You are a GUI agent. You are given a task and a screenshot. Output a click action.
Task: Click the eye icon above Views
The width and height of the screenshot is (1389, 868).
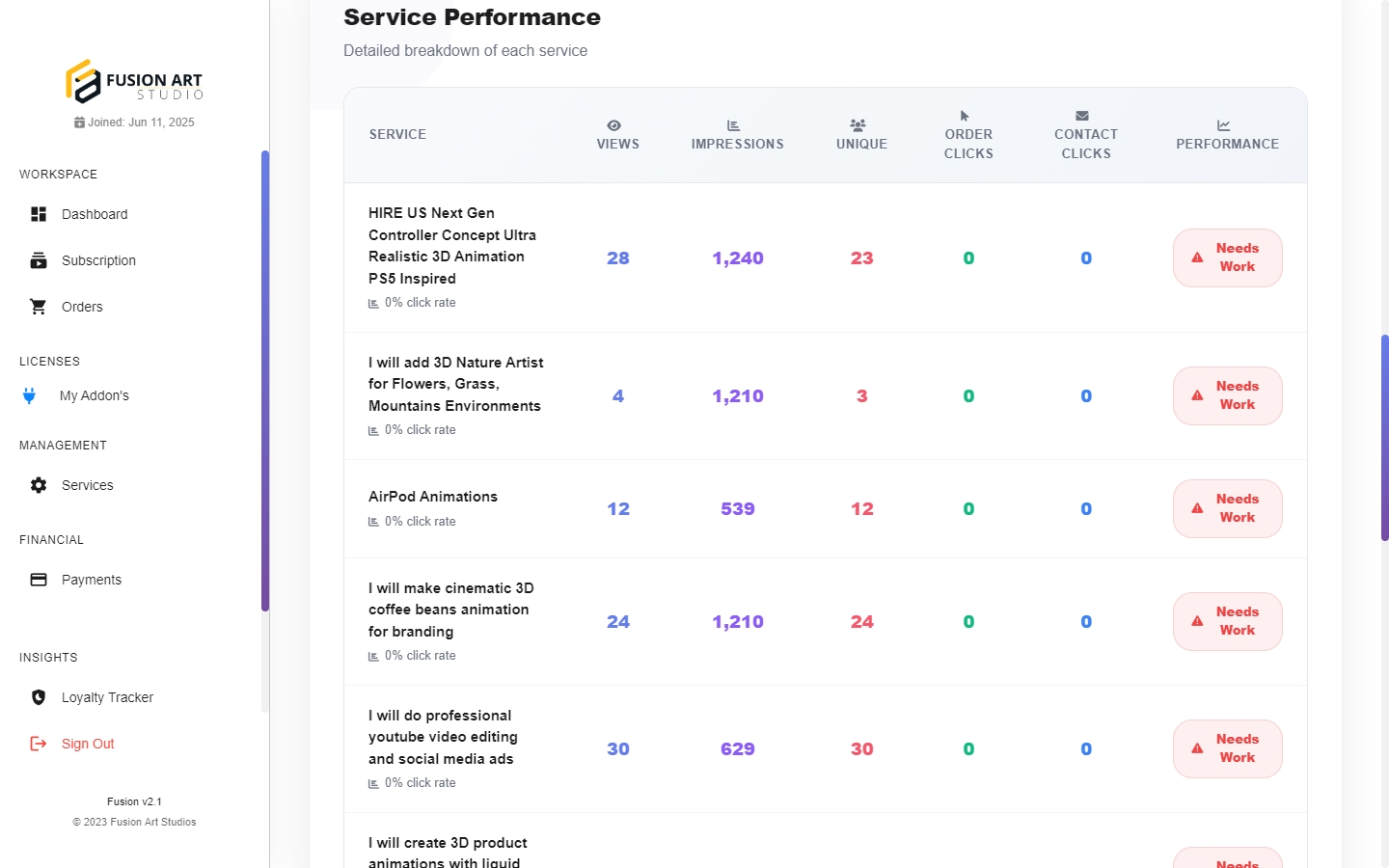[x=614, y=125]
